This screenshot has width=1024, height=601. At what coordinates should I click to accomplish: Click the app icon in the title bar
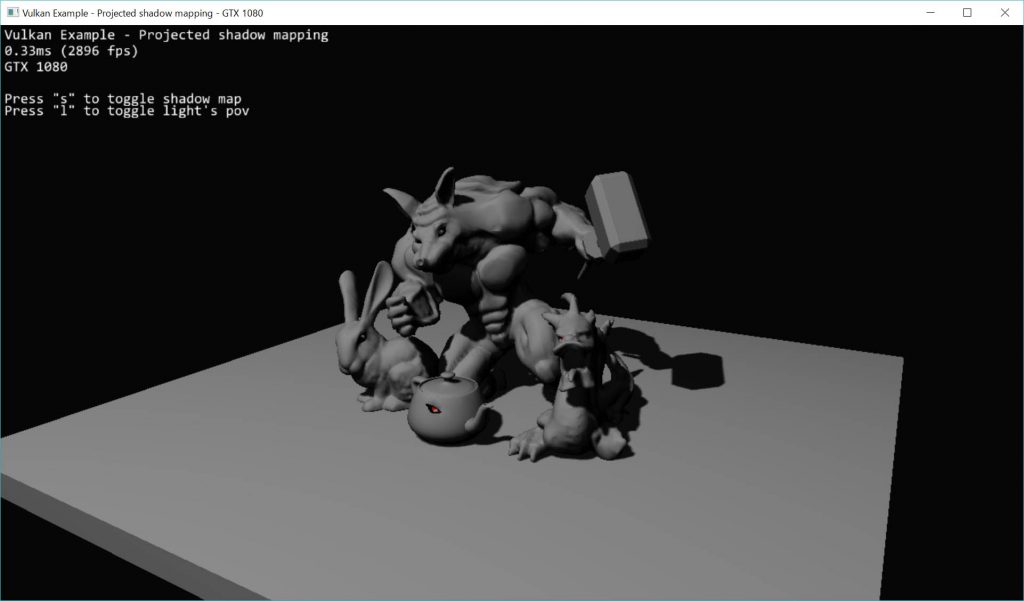[12, 12]
